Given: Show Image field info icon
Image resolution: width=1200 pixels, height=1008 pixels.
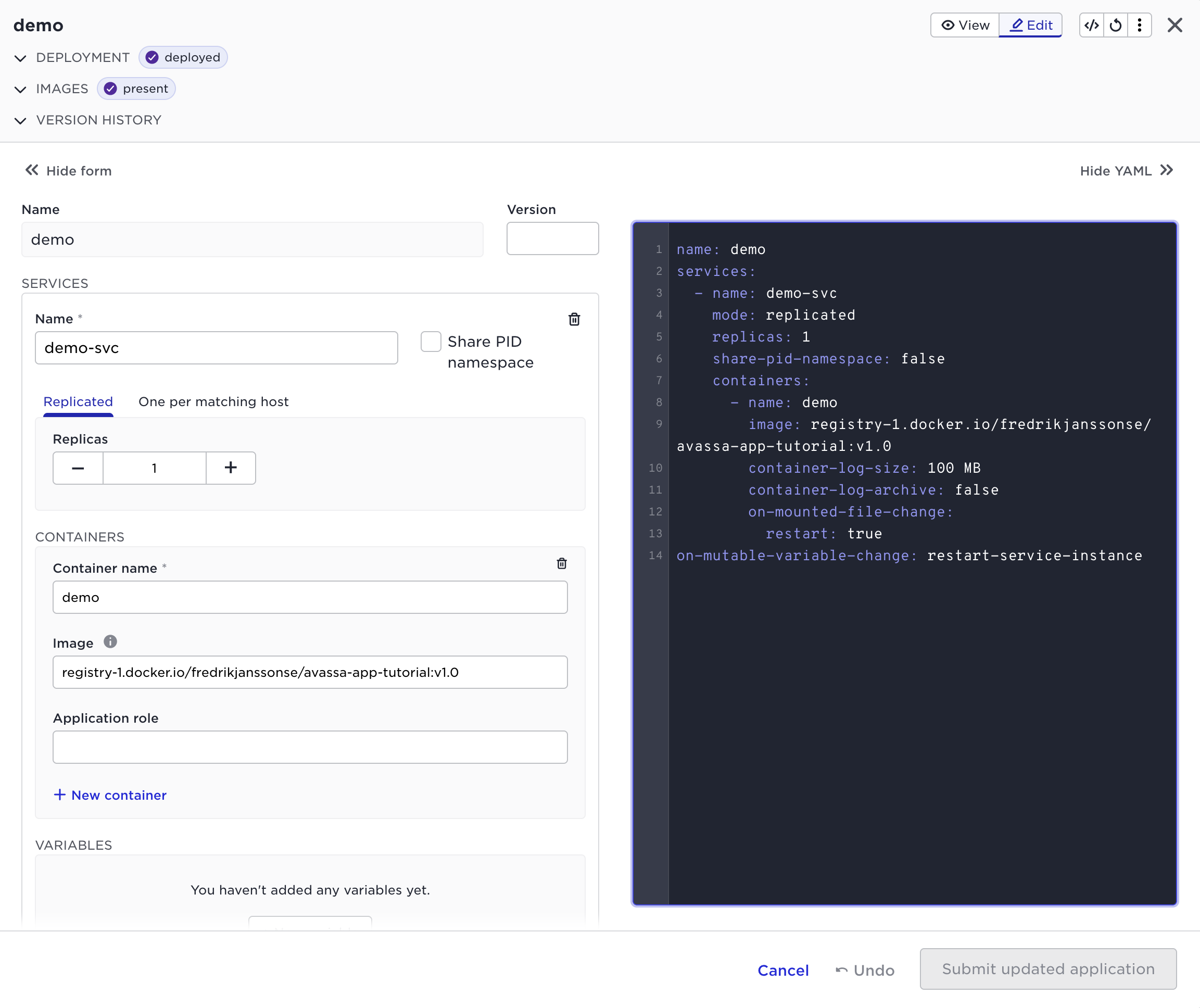Looking at the screenshot, I should pyautogui.click(x=110, y=641).
